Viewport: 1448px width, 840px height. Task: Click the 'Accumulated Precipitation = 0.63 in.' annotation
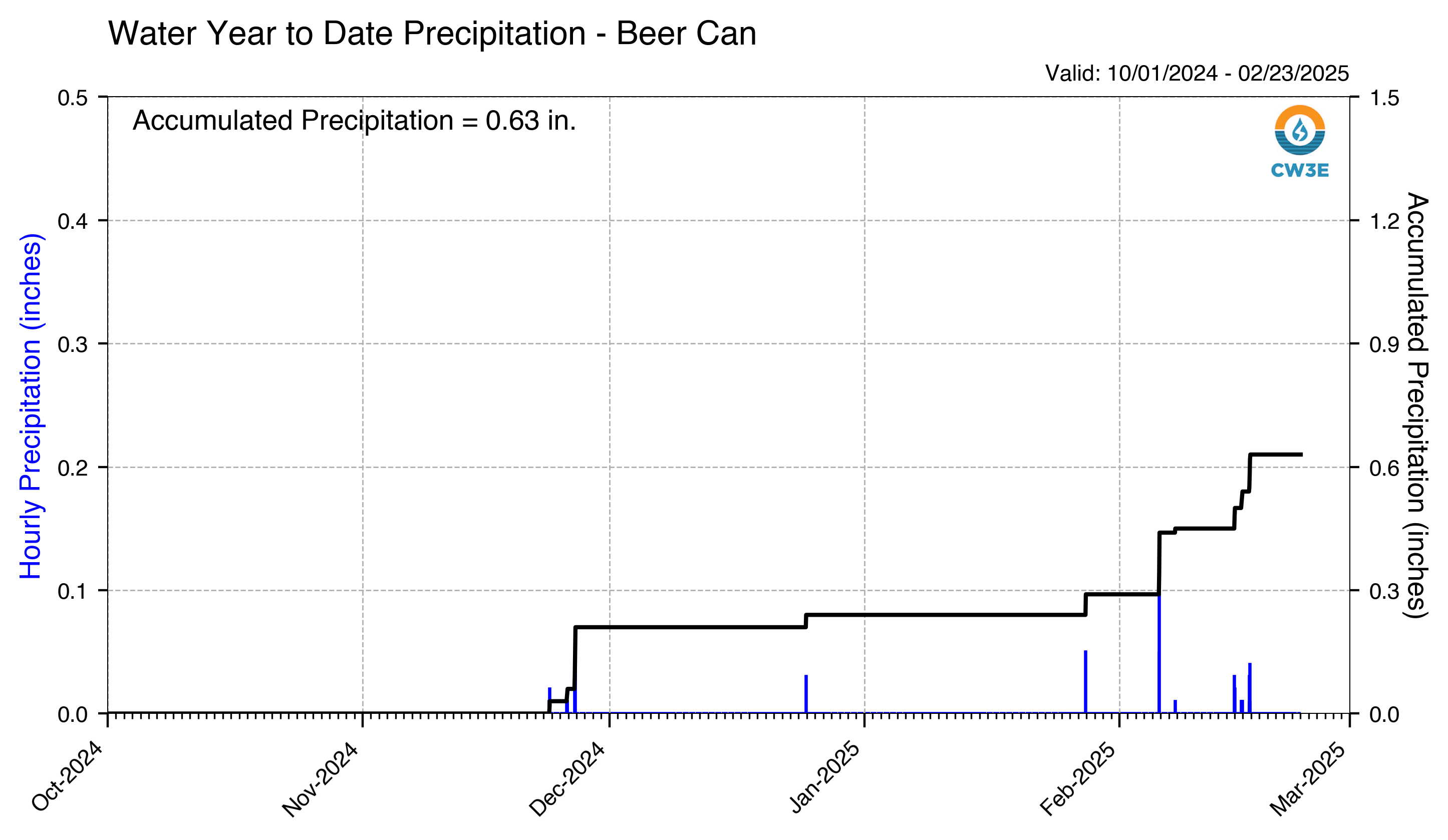coord(354,121)
